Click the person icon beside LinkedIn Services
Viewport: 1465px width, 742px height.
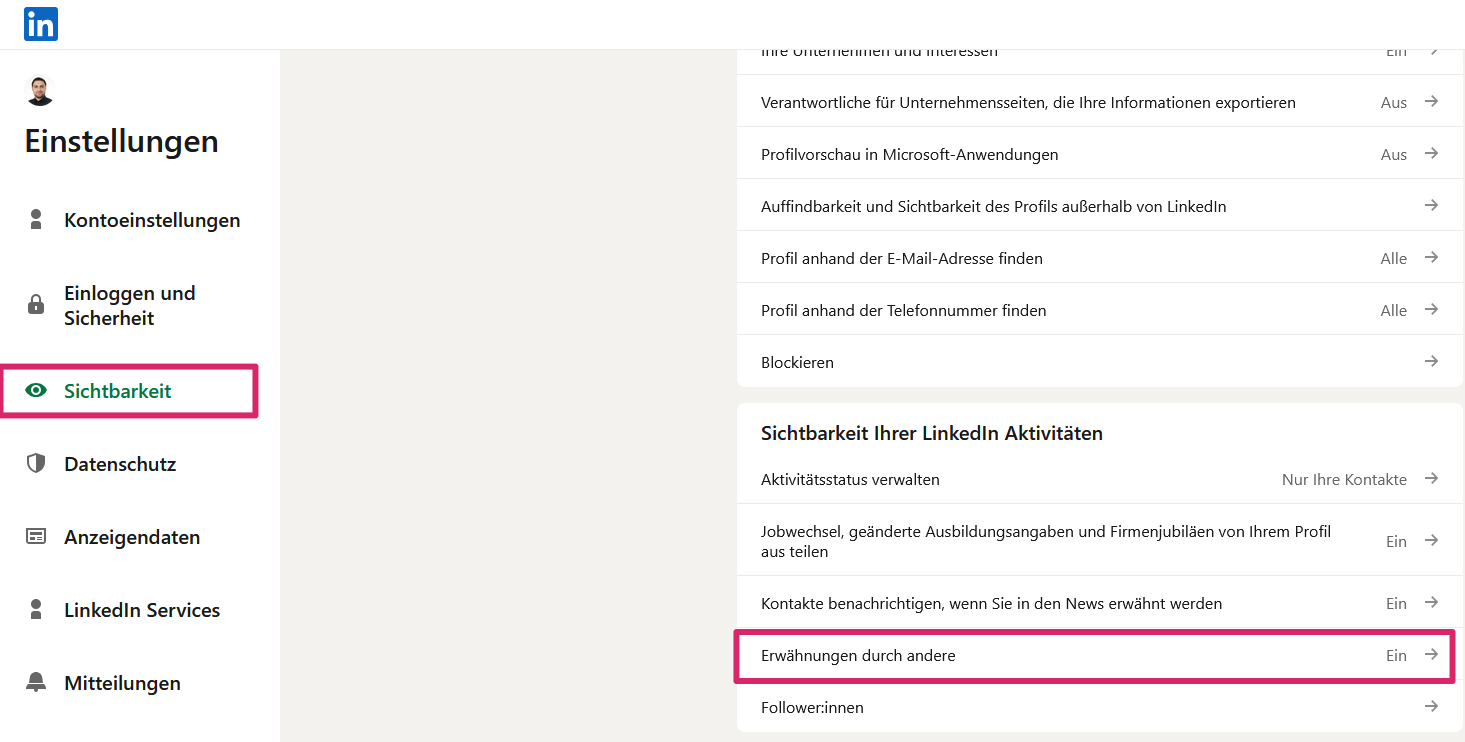(36, 610)
